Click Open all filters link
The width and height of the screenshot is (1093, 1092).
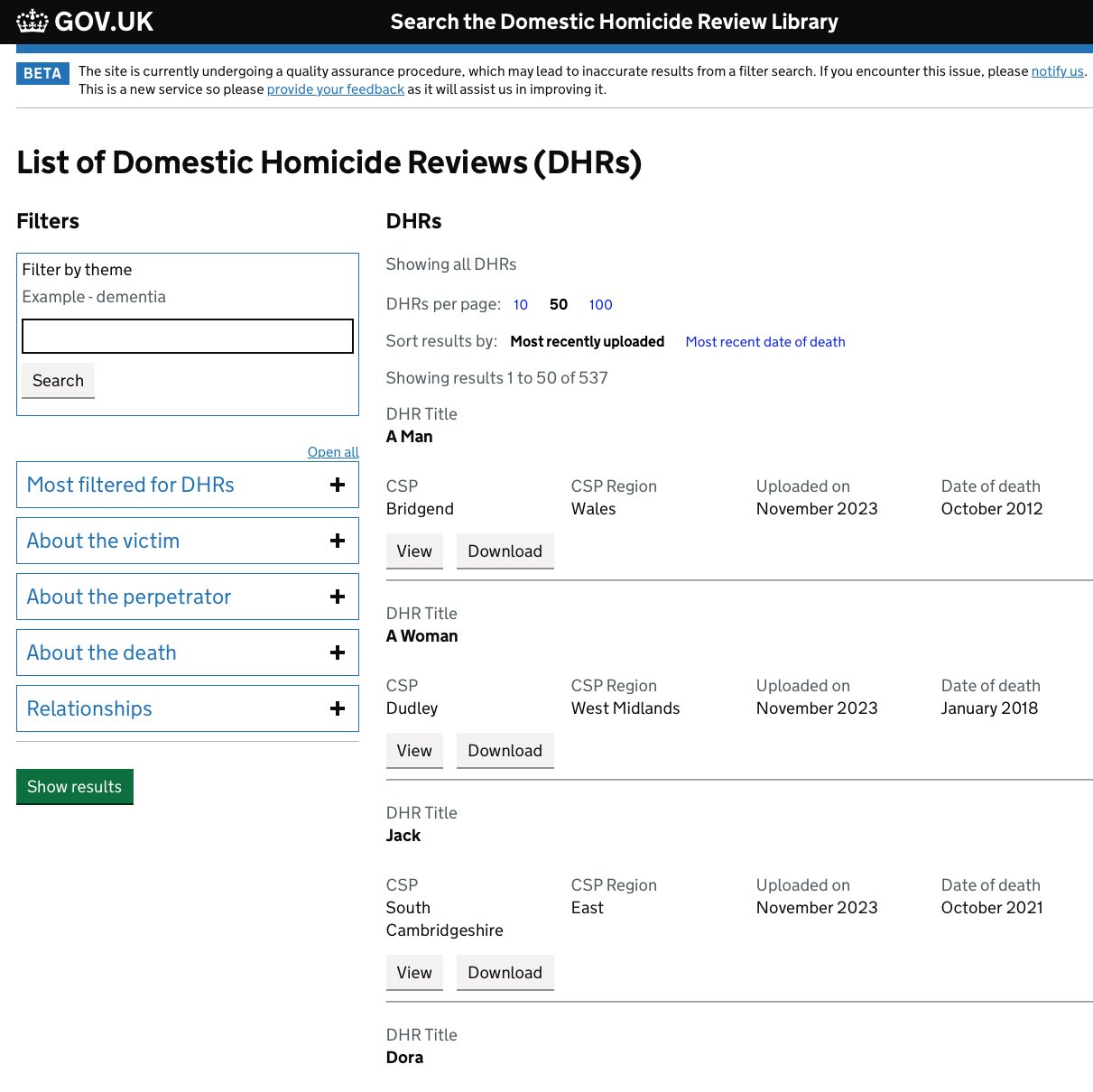point(333,452)
